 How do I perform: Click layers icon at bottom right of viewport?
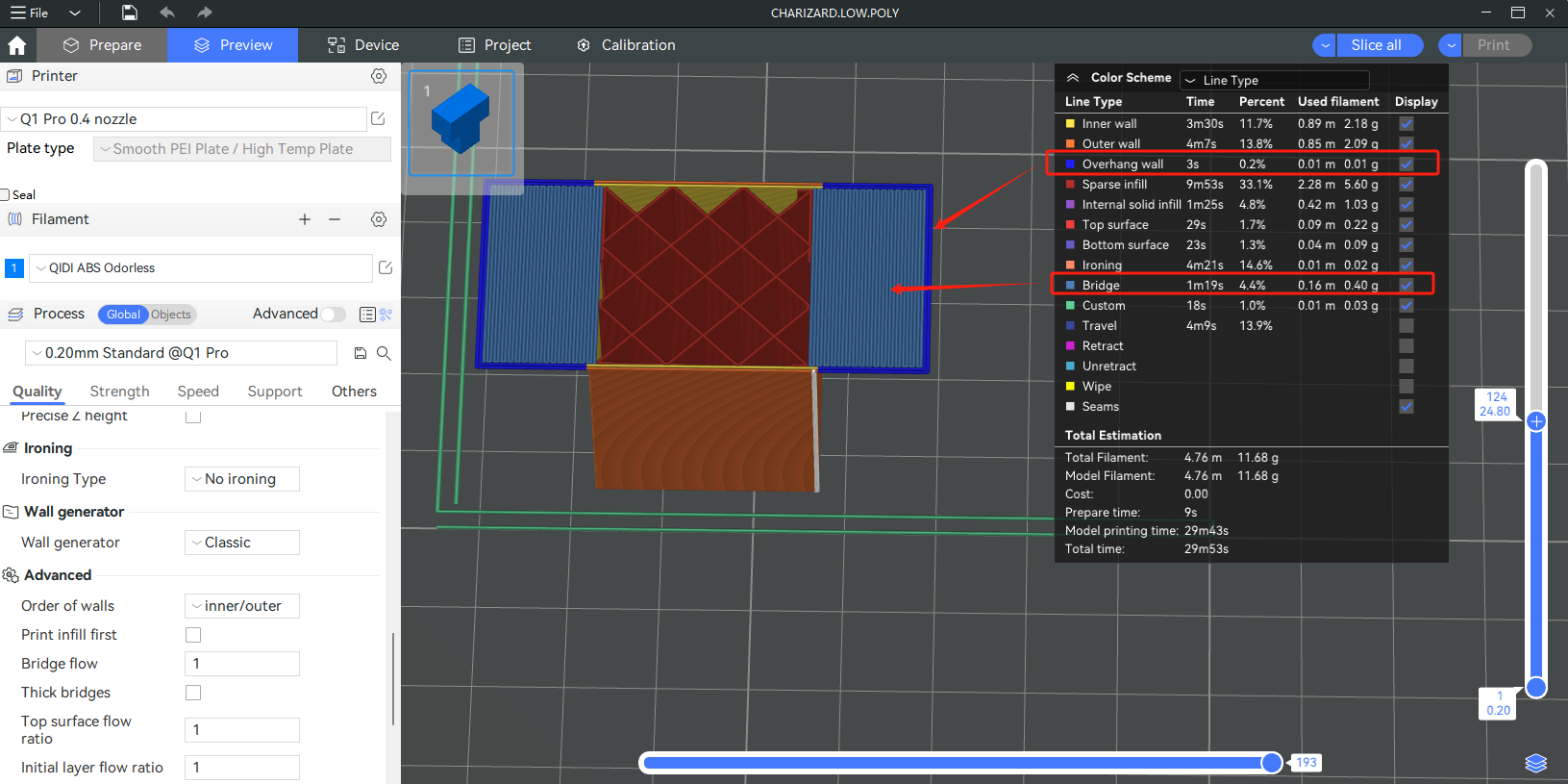click(1535, 763)
